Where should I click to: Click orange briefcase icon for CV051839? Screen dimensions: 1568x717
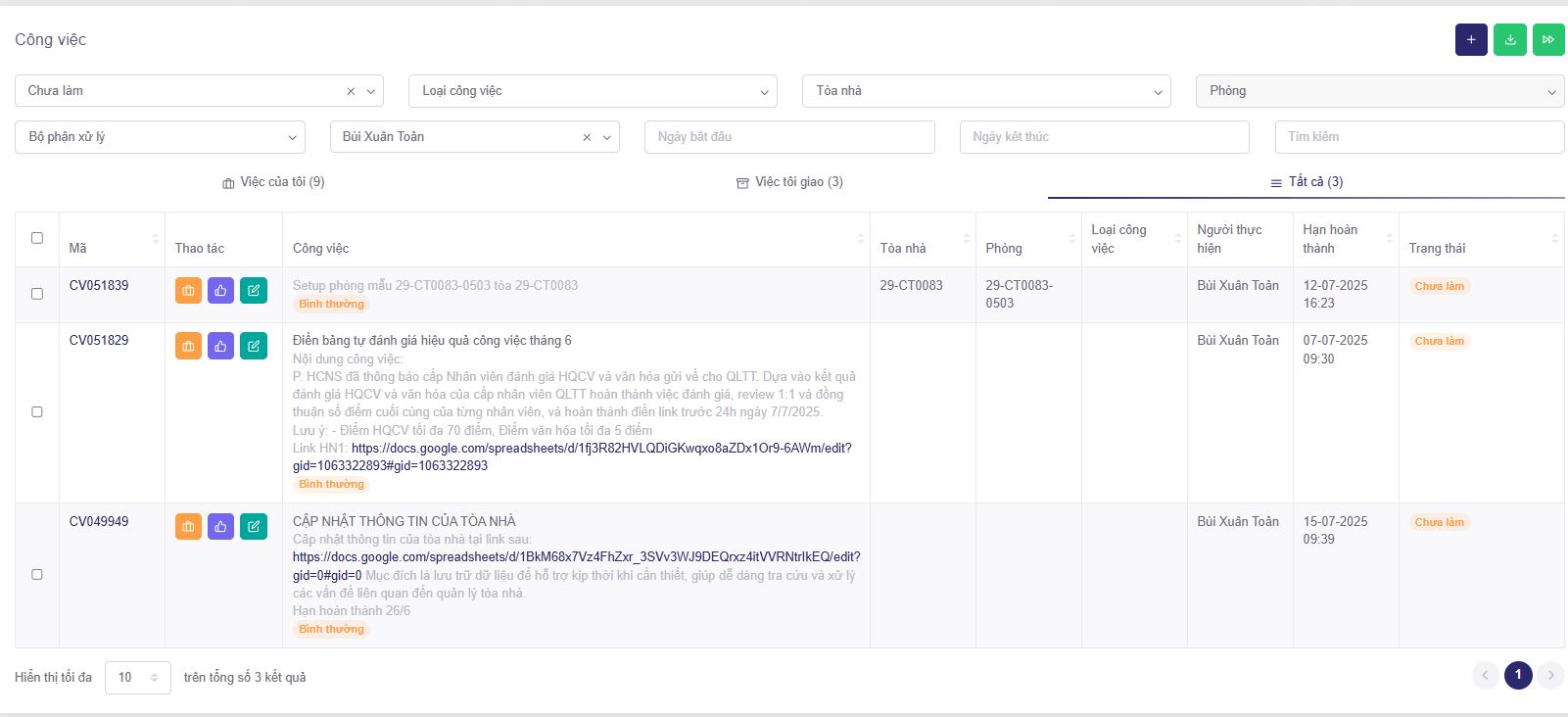click(x=188, y=291)
